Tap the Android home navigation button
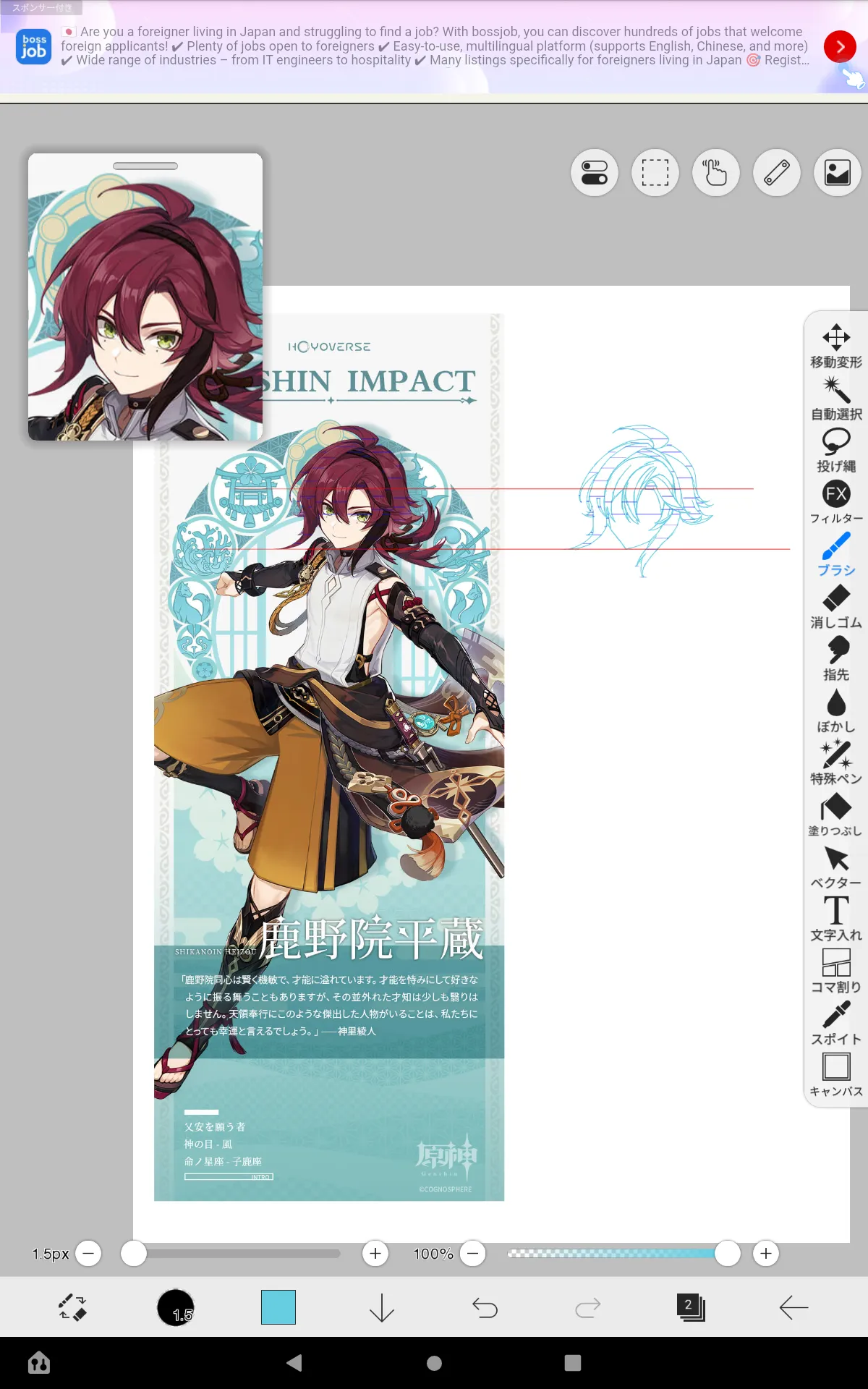This screenshot has height=1389, width=868. pyautogui.click(x=434, y=1363)
